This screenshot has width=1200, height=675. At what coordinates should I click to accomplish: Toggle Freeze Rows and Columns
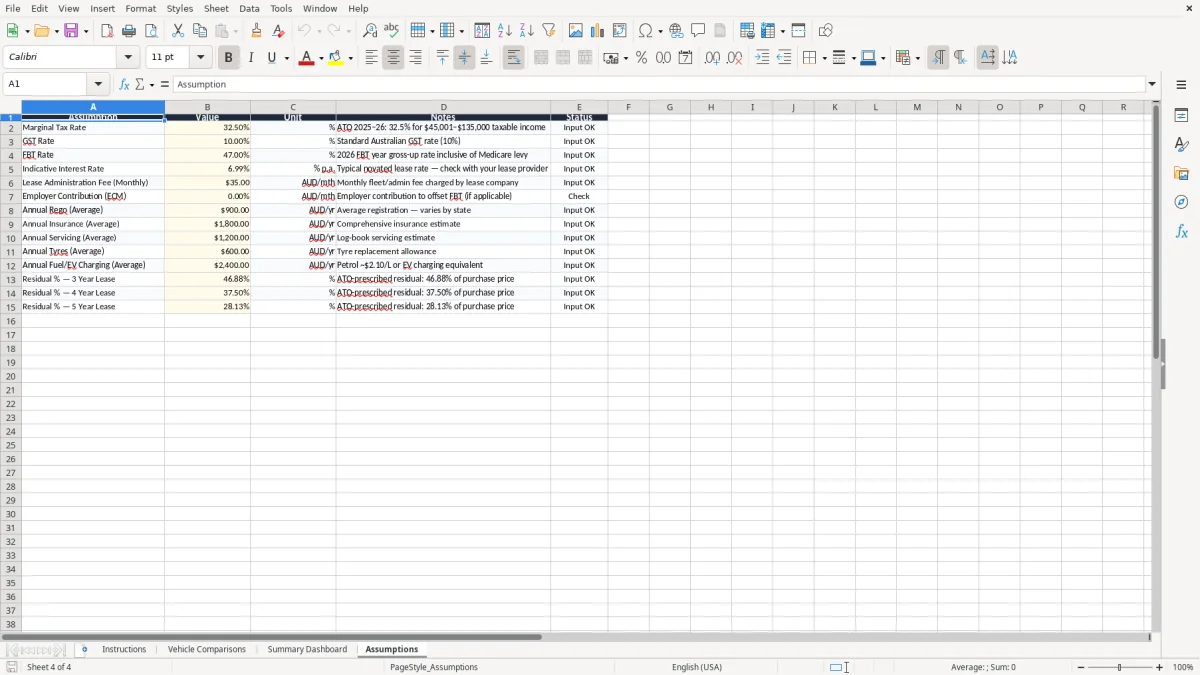click(768, 31)
